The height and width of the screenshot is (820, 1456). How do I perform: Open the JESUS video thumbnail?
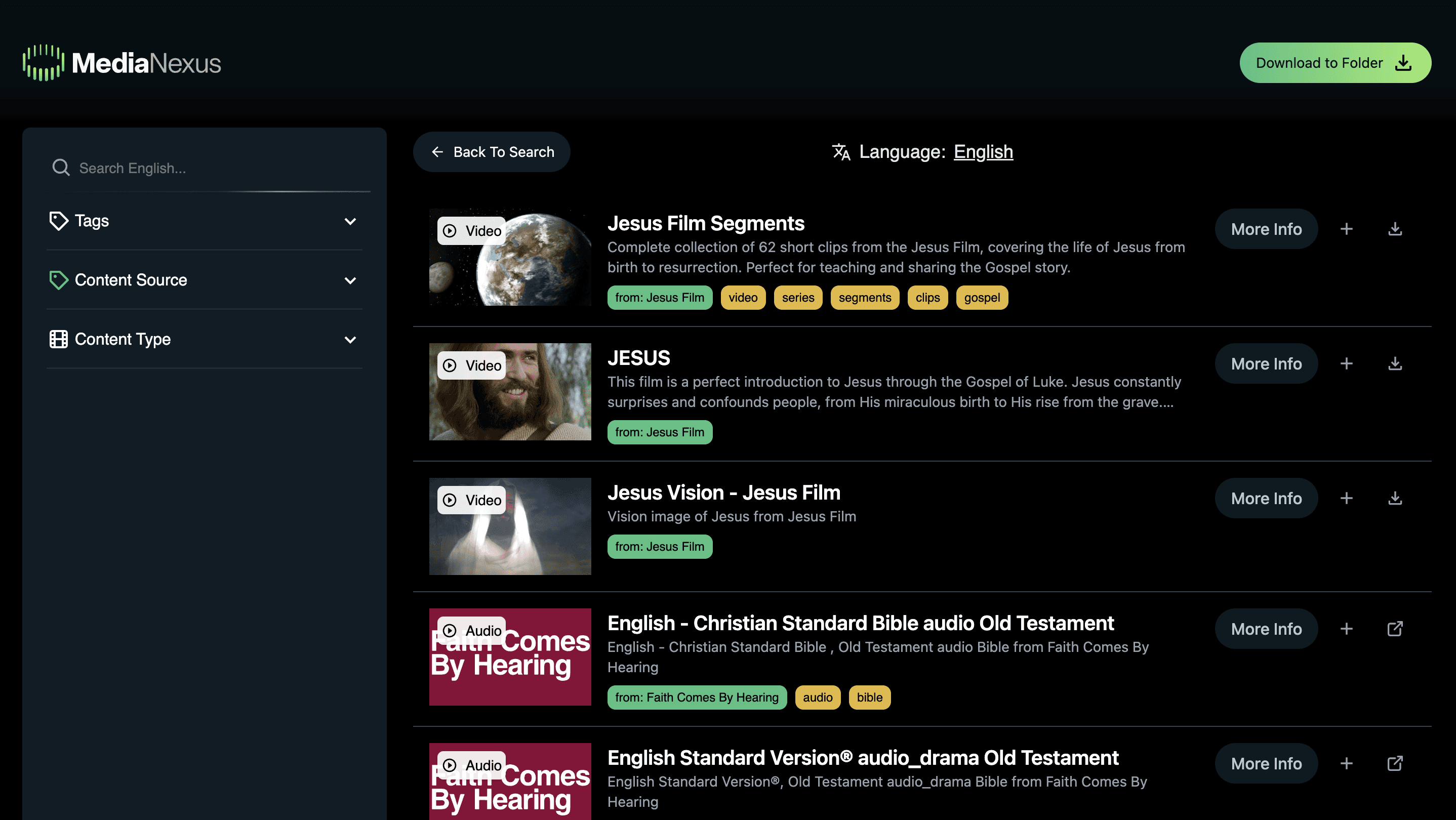pos(510,392)
